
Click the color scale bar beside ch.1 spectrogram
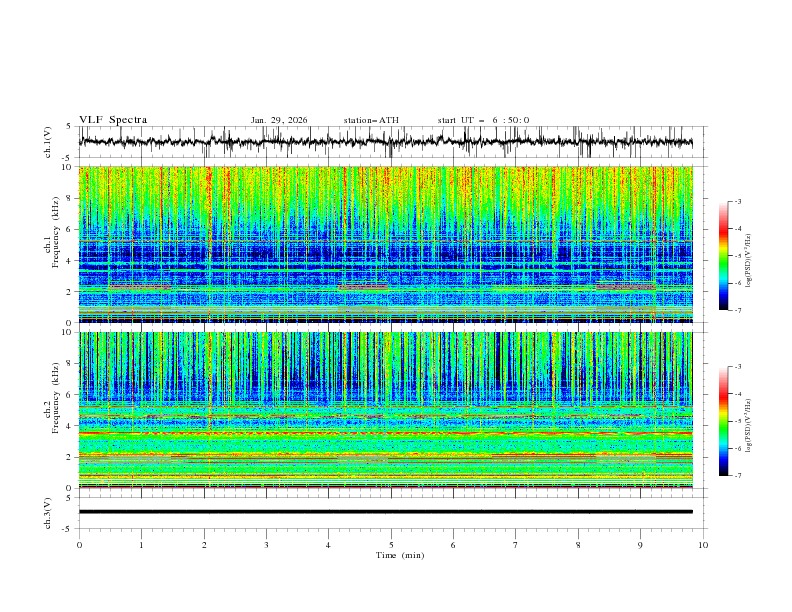[723, 256]
